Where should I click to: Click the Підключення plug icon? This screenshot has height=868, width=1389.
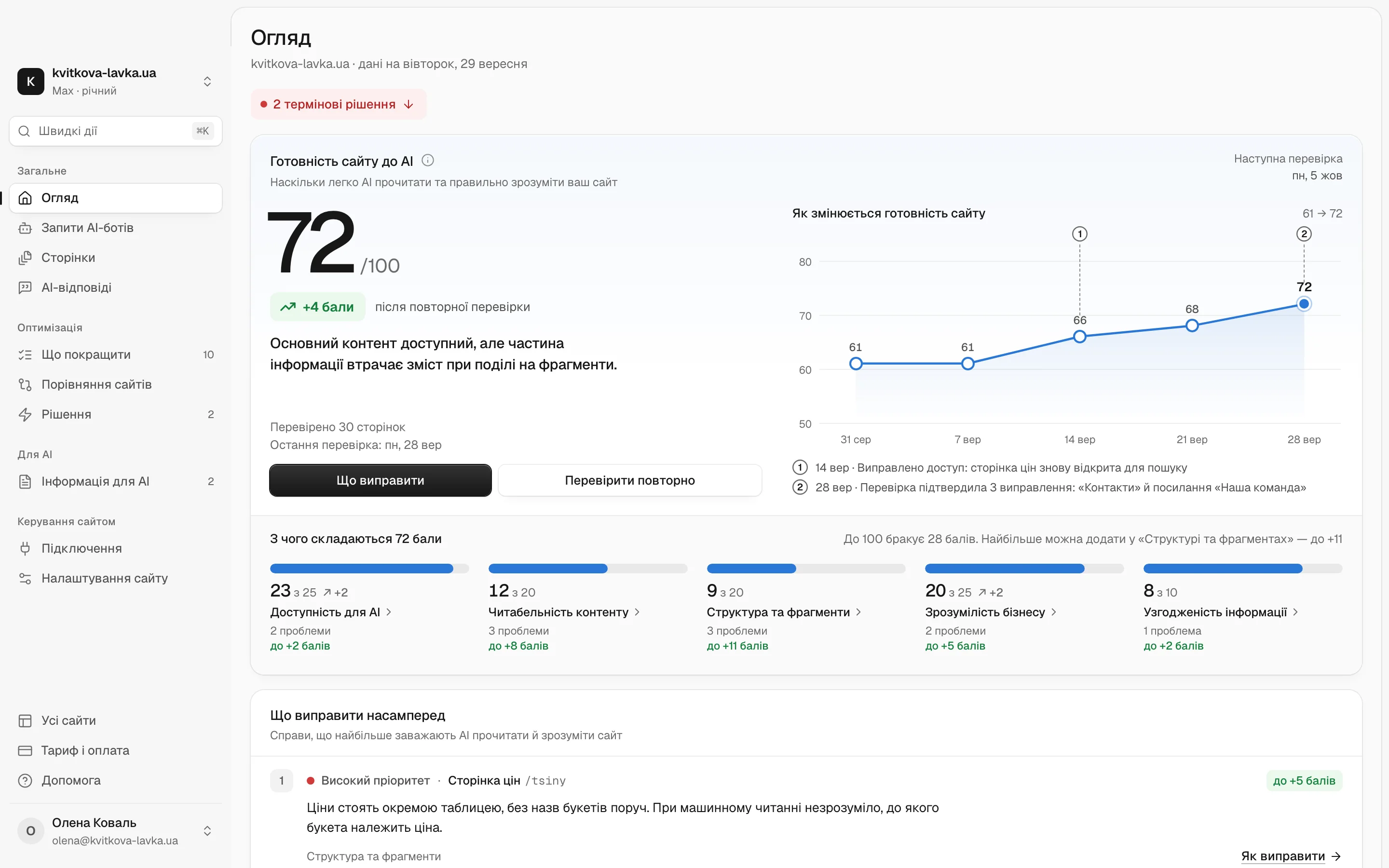[25, 548]
